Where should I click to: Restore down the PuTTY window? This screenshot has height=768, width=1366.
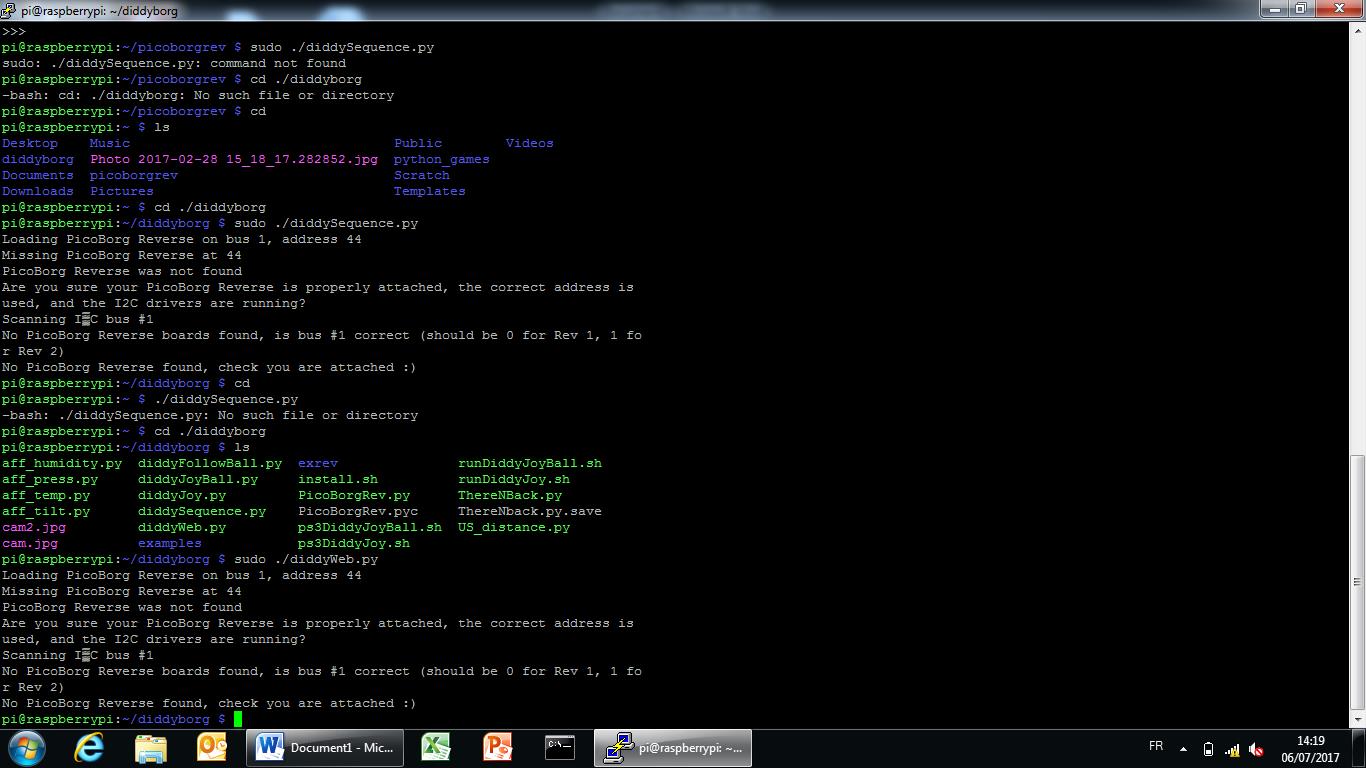pyautogui.click(x=1301, y=9)
